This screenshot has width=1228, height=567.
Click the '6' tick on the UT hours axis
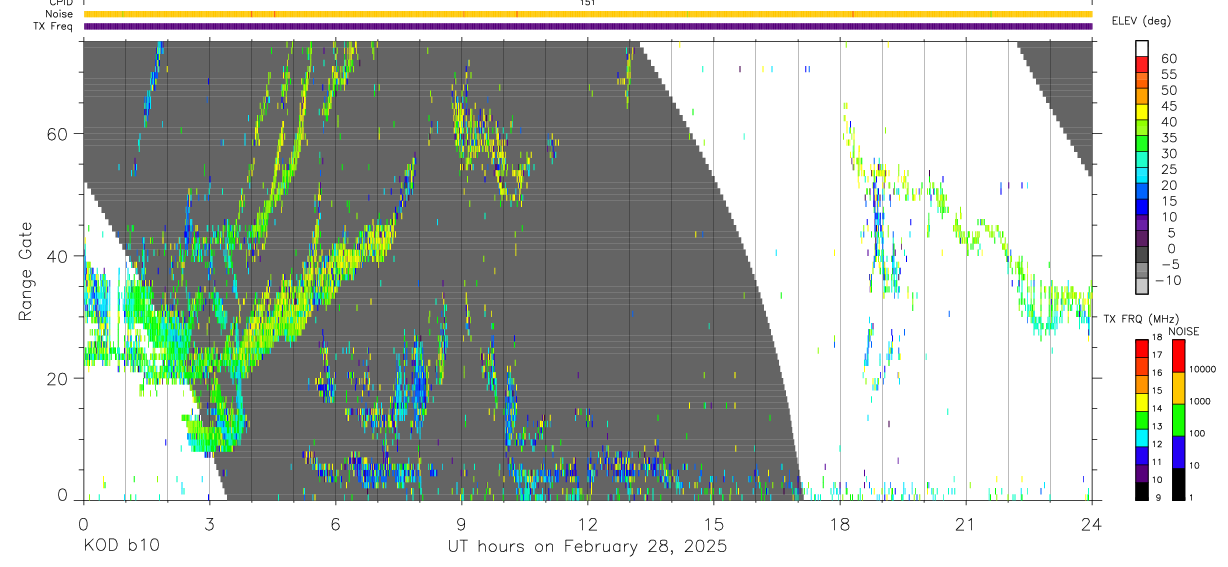(x=335, y=524)
